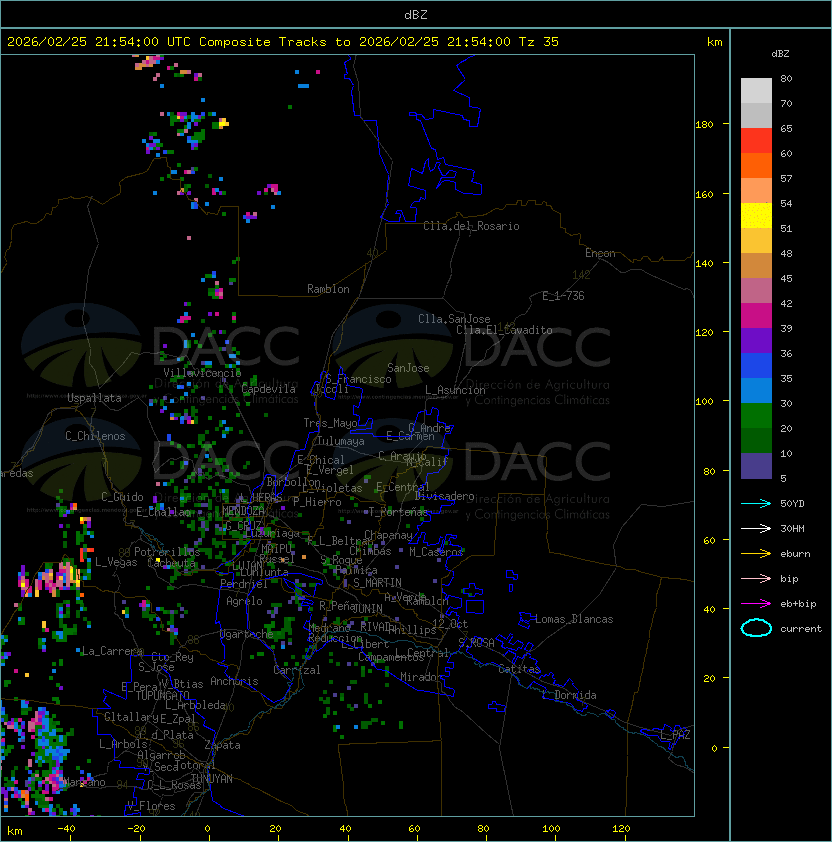Pick the dark orange swatch below red

756,165
